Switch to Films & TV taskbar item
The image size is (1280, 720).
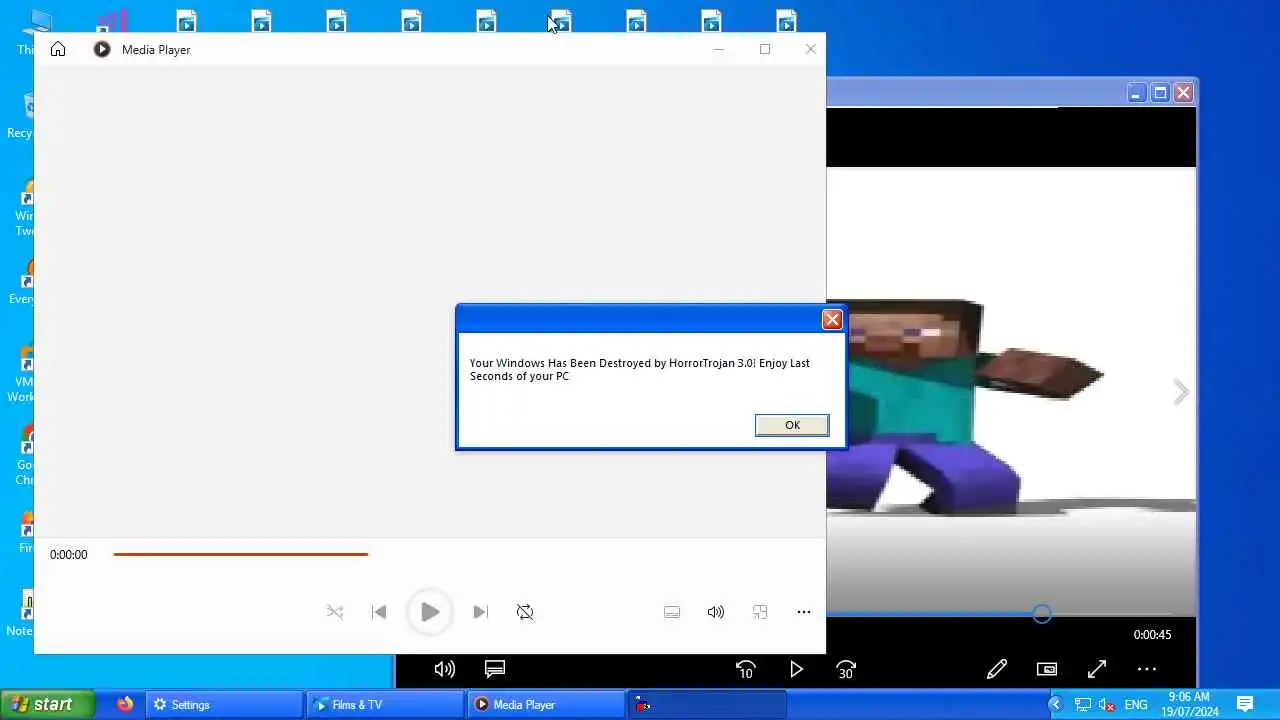[x=386, y=704]
